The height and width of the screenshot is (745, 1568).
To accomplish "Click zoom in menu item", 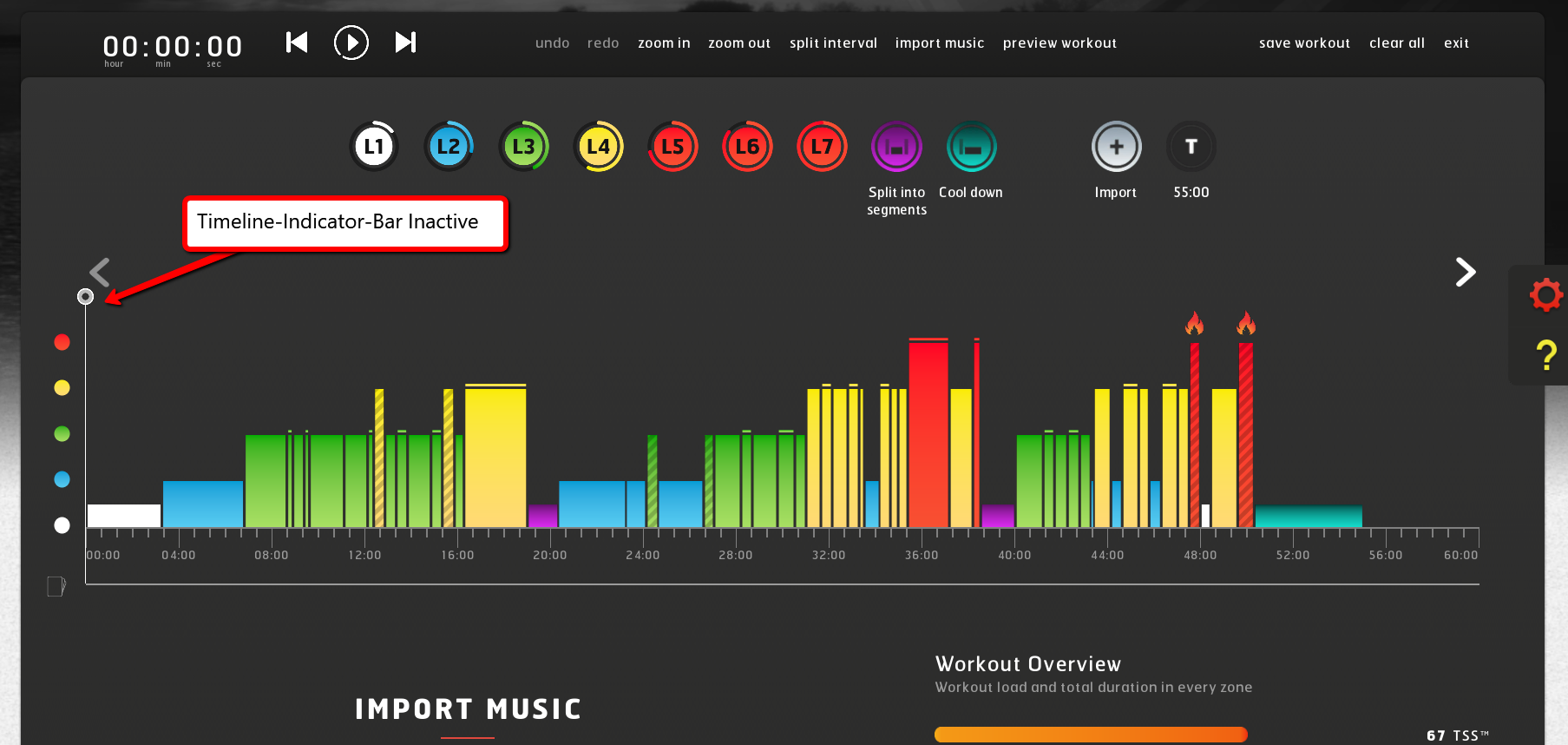I will coord(664,43).
